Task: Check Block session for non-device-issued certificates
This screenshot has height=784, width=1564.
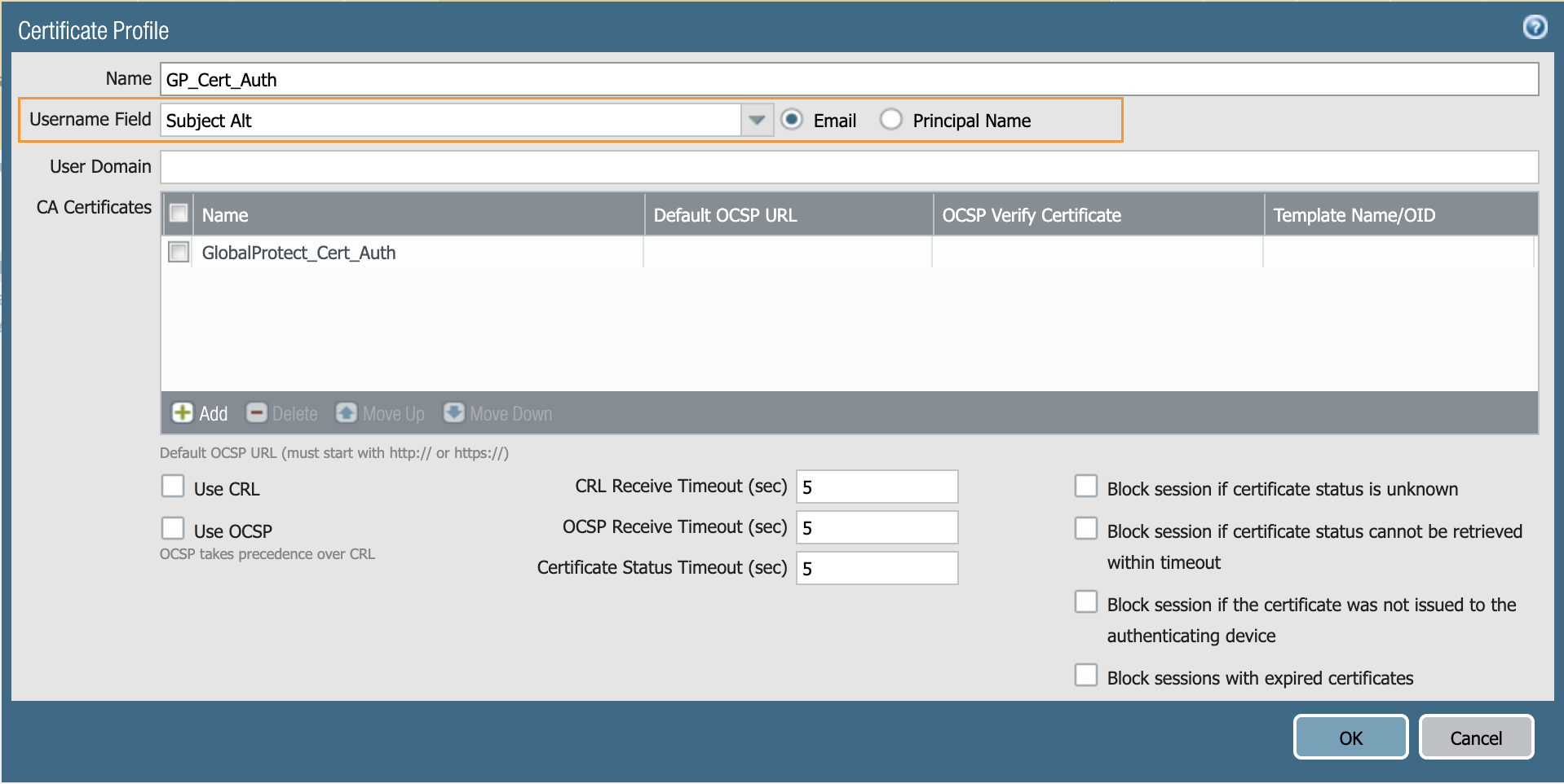Action: pyautogui.click(x=1085, y=601)
